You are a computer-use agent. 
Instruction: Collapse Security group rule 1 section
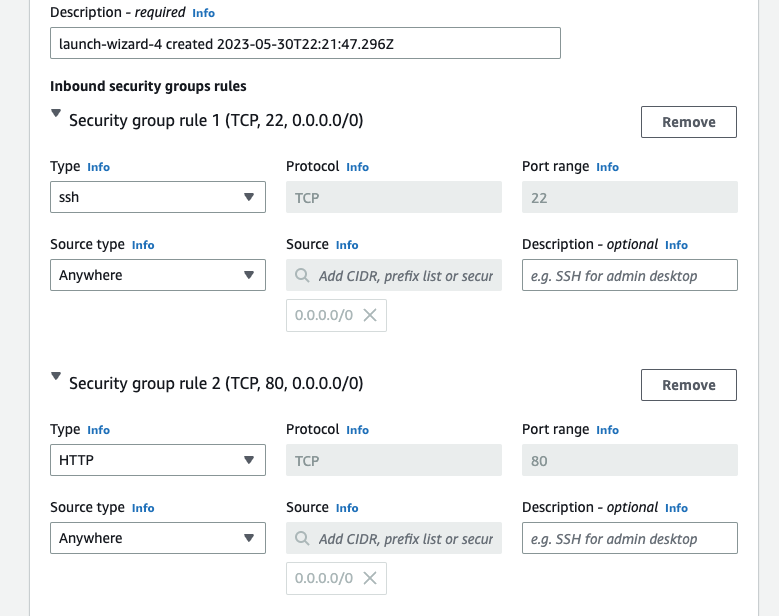(x=56, y=114)
